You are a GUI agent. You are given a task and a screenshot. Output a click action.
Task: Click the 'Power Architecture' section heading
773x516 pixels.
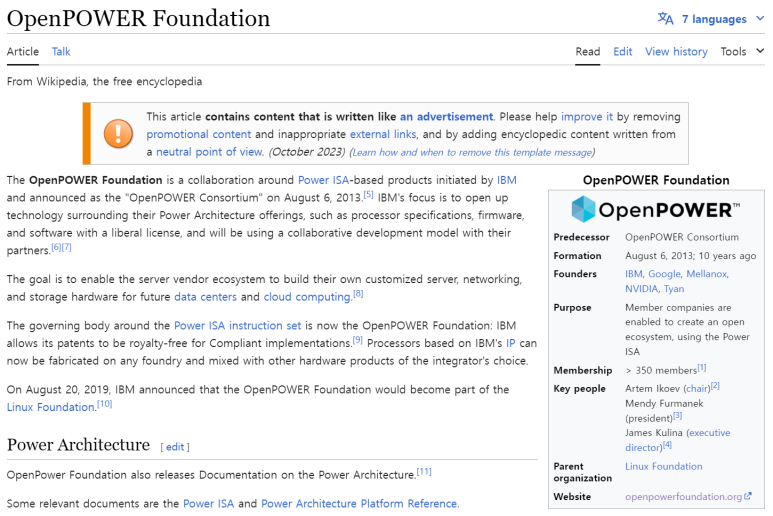coord(78,445)
